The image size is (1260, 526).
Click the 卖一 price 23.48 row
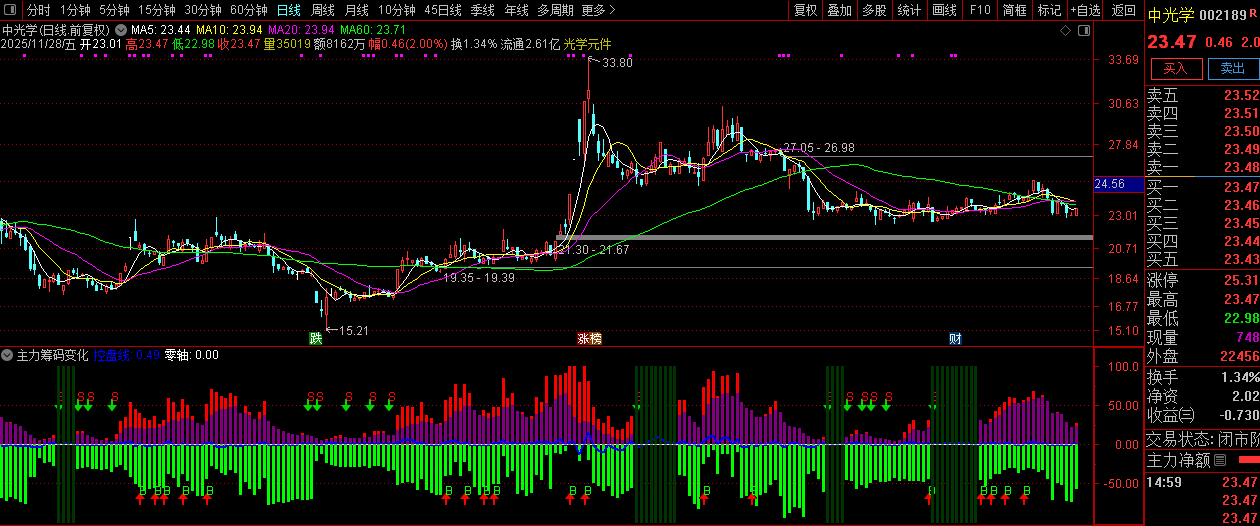pyautogui.click(x=1202, y=167)
